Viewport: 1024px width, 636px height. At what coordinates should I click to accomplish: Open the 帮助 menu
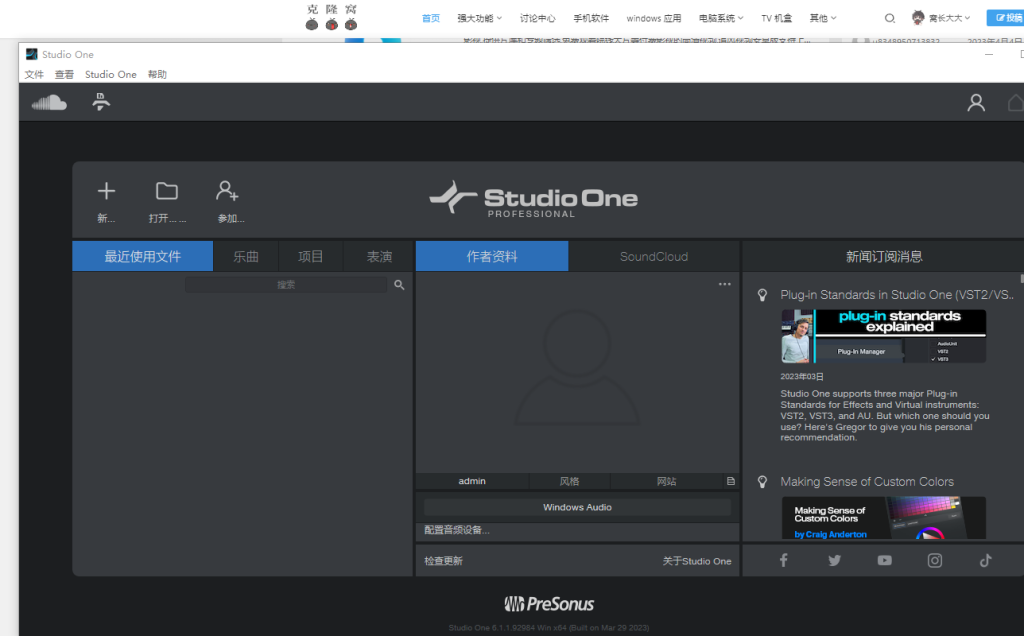[157, 74]
